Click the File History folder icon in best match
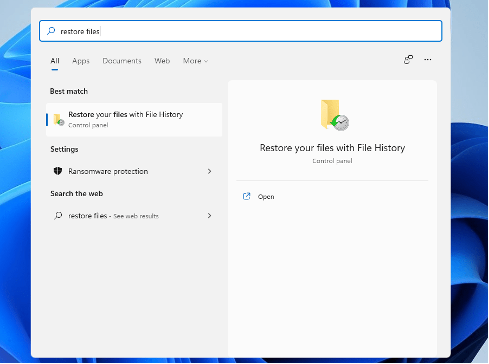 (59, 120)
